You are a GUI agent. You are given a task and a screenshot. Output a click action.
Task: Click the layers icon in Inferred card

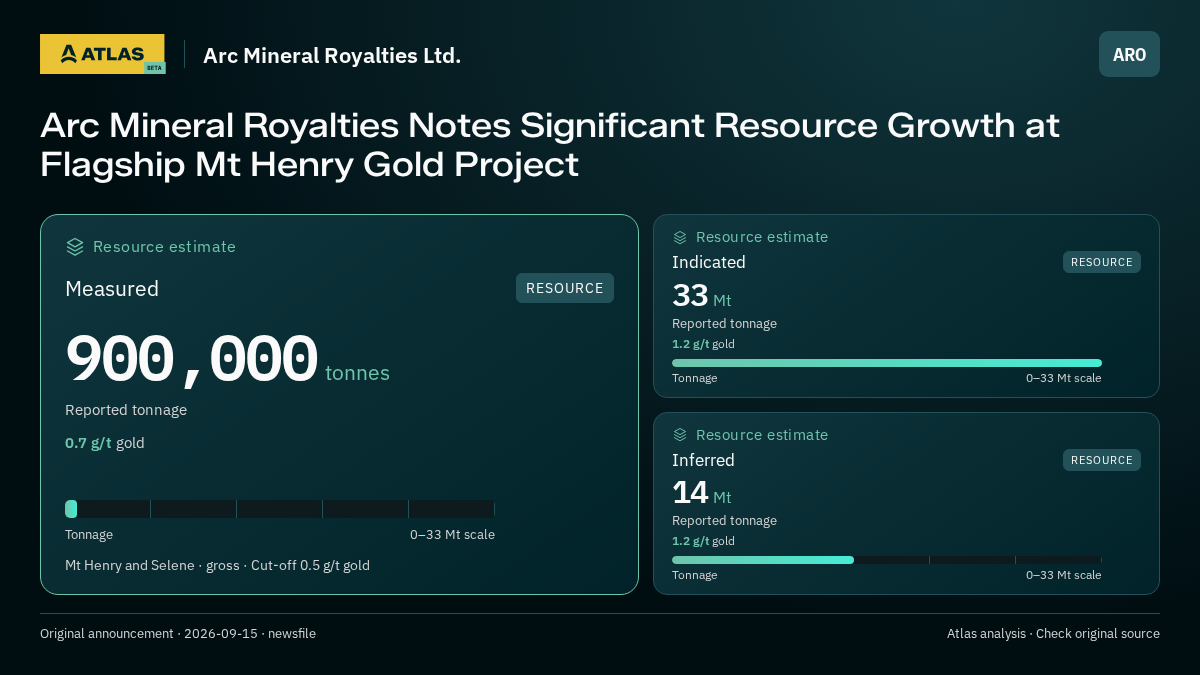[x=680, y=435]
